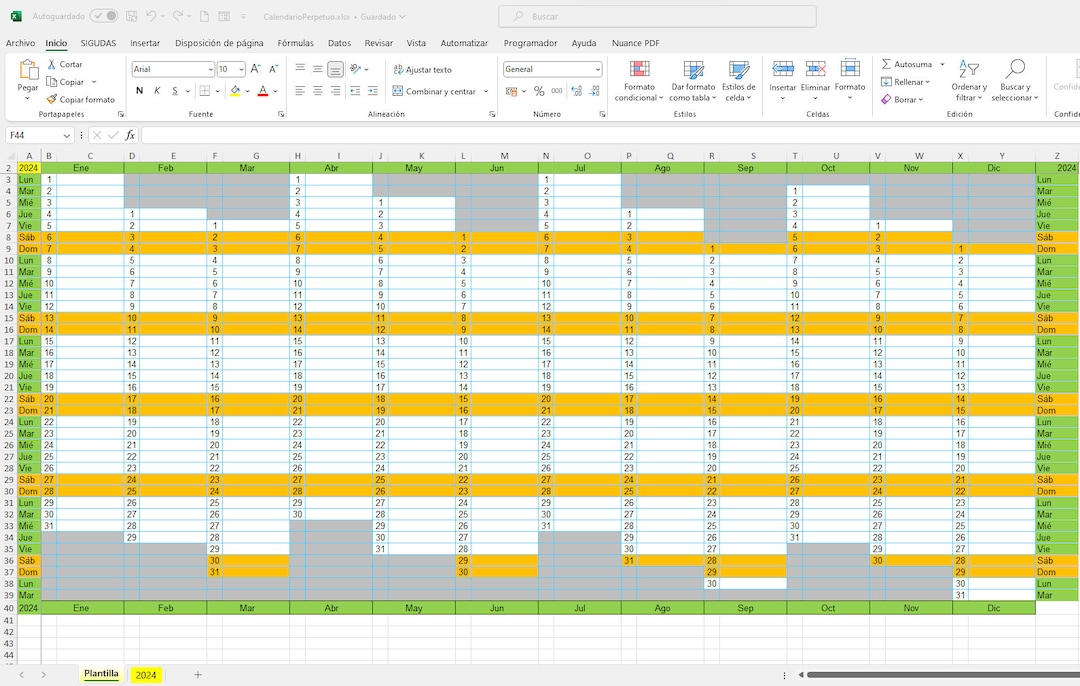Apply thousands separator 000 icon
Image resolution: width=1080 pixels, height=686 pixels.
(x=557, y=91)
